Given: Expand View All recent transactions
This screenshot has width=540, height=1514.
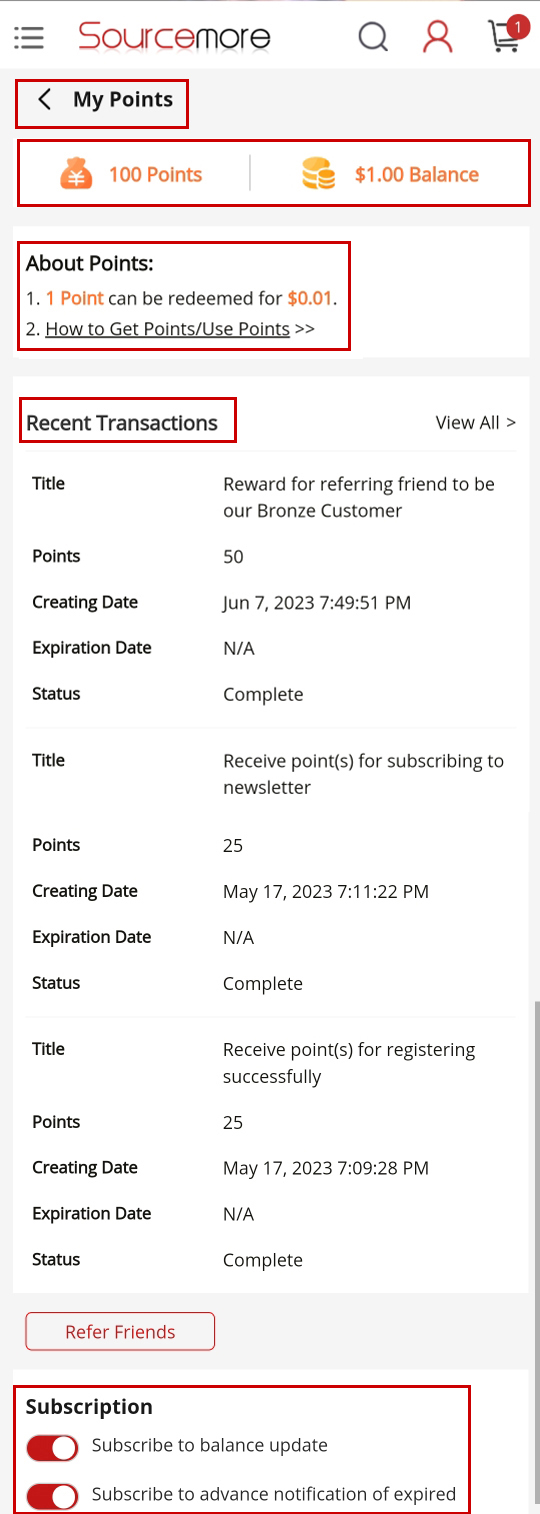Looking at the screenshot, I should click(476, 423).
